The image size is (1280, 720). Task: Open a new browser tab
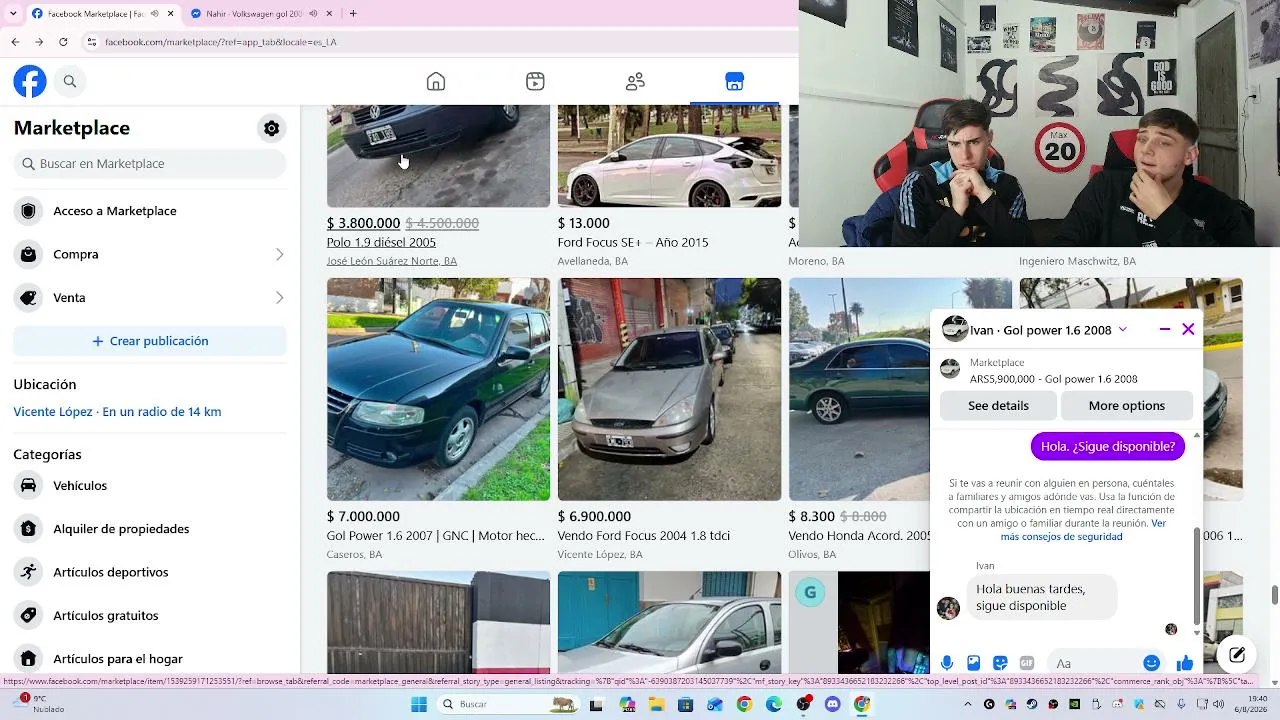click(353, 14)
